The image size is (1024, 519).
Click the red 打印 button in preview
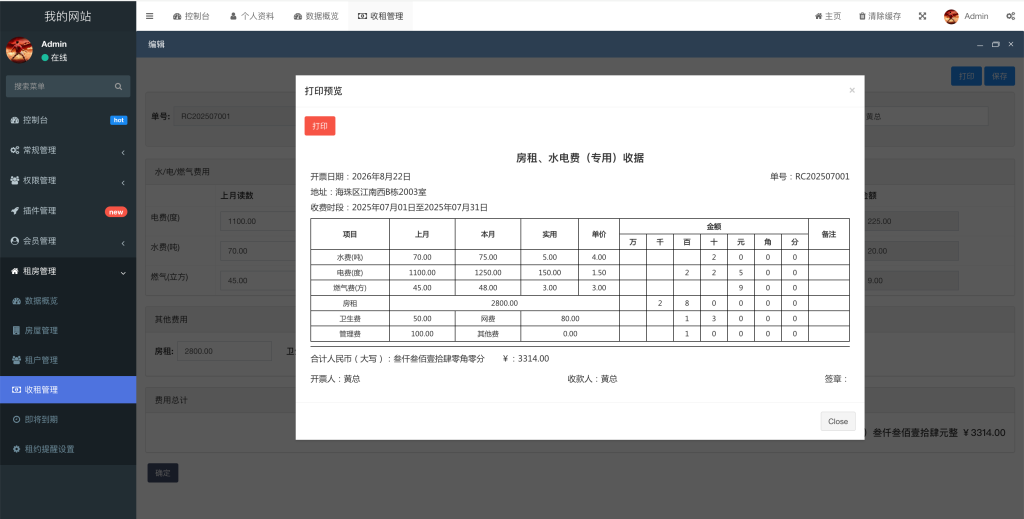pyautogui.click(x=320, y=126)
